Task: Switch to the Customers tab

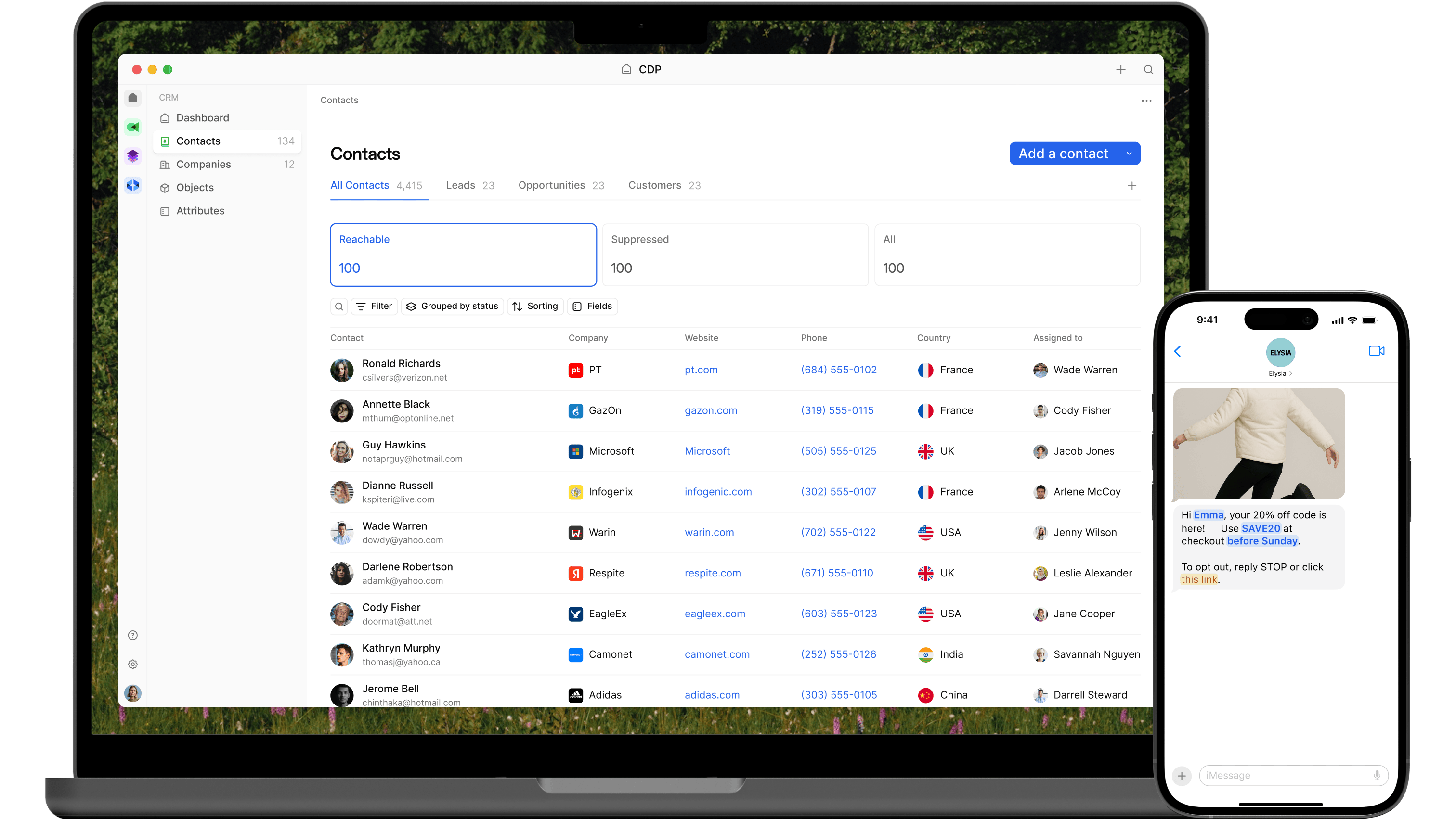Action: [664, 185]
